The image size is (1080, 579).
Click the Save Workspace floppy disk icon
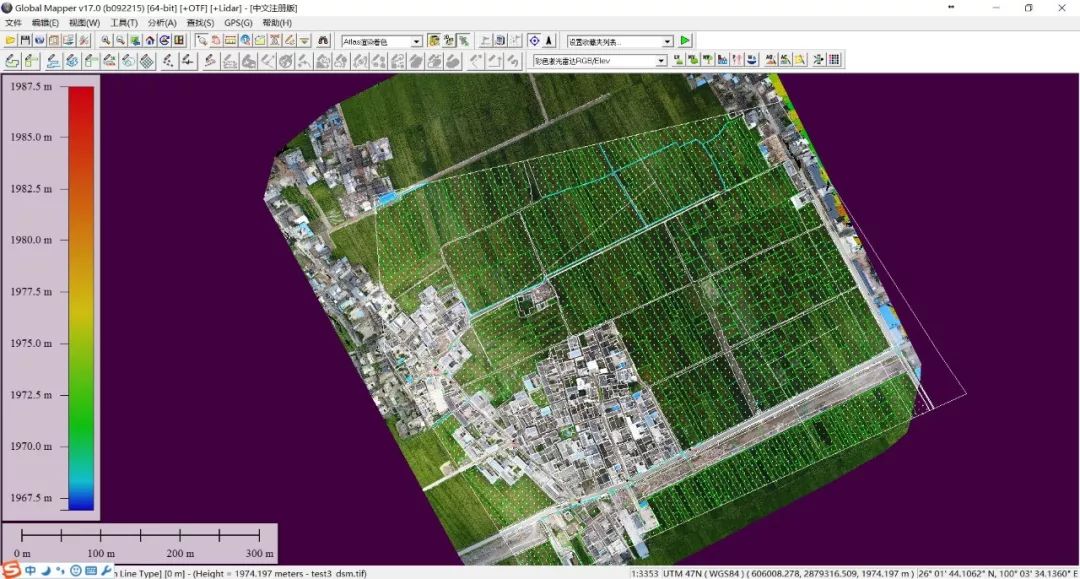(x=25, y=41)
